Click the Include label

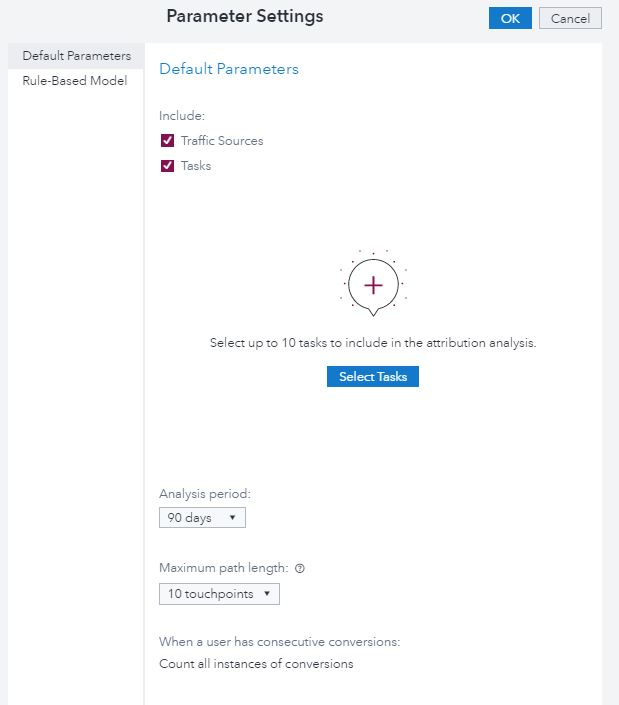point(182,116)
